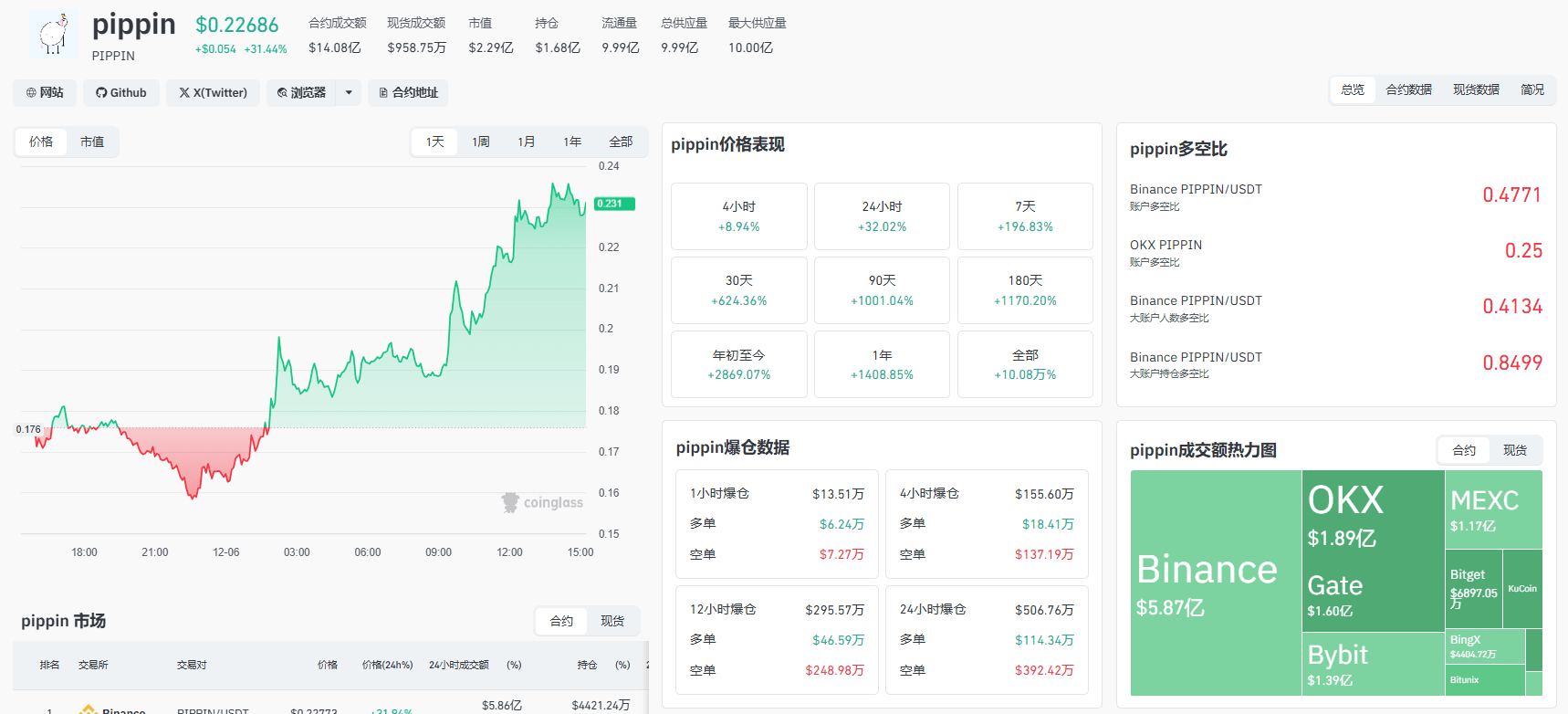Viewport: 1568px width, 714px height.
Task: Click the 24小时爆仓 total $506.76万
Action: coord(1044,610)
